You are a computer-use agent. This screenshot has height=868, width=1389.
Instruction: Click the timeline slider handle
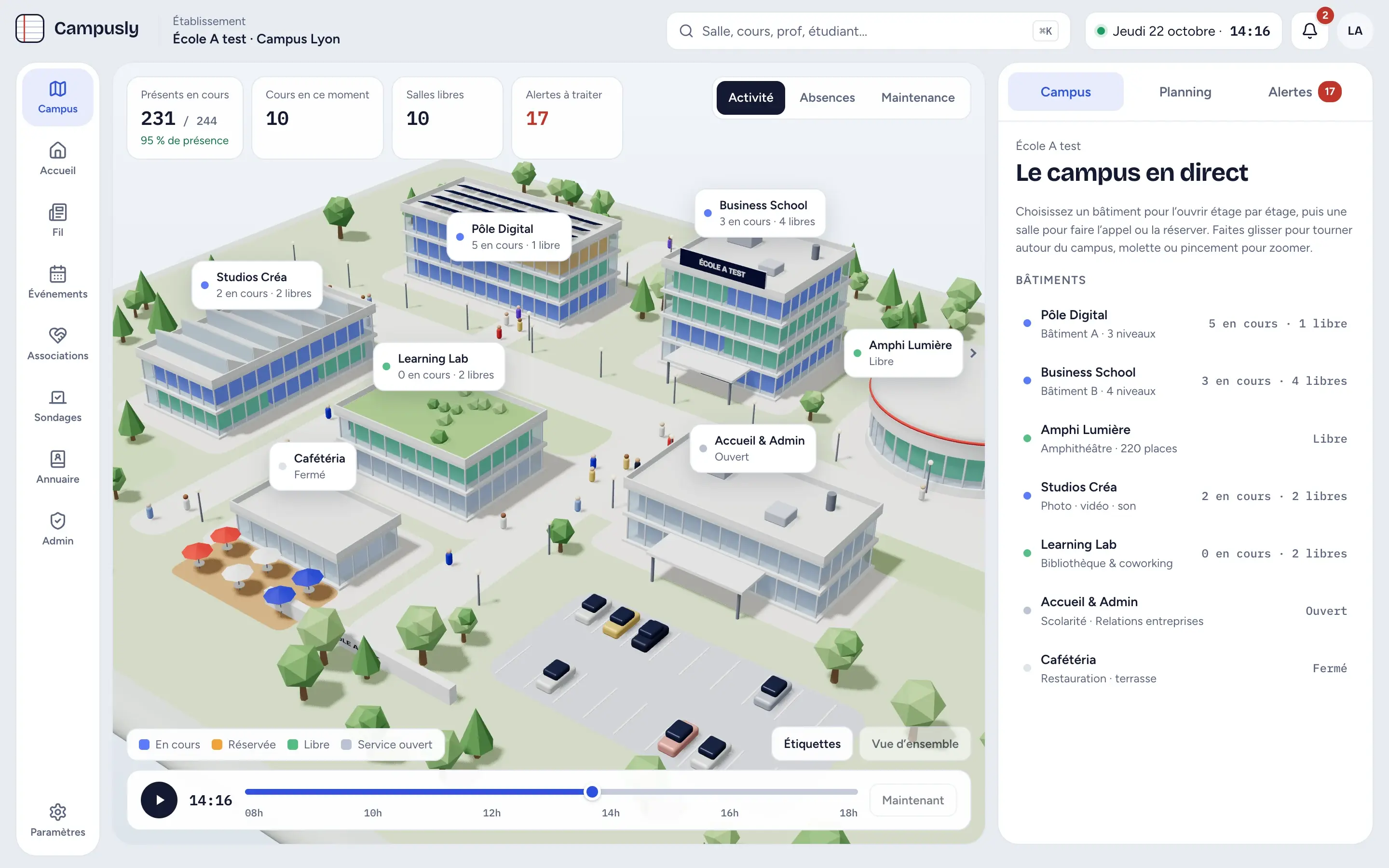click(592, 792)
